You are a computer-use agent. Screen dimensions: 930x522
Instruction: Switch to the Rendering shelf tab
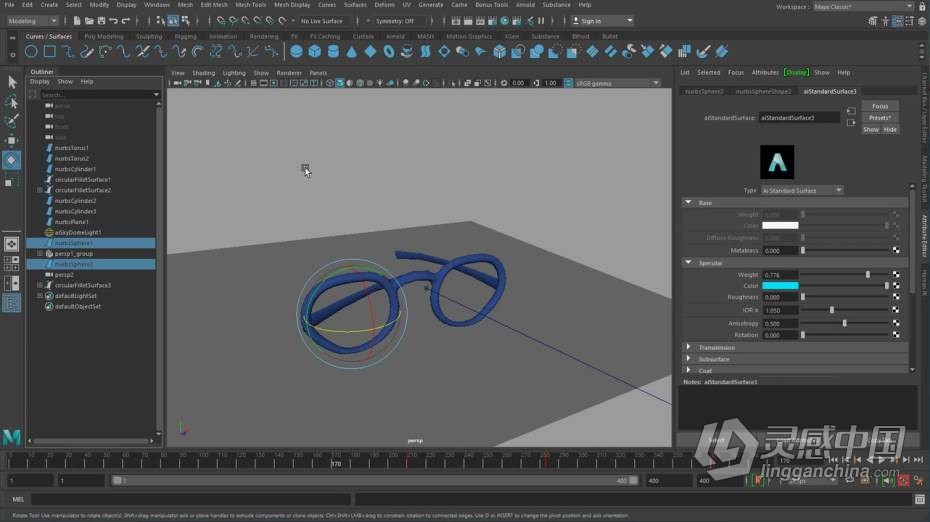(263, 36)
